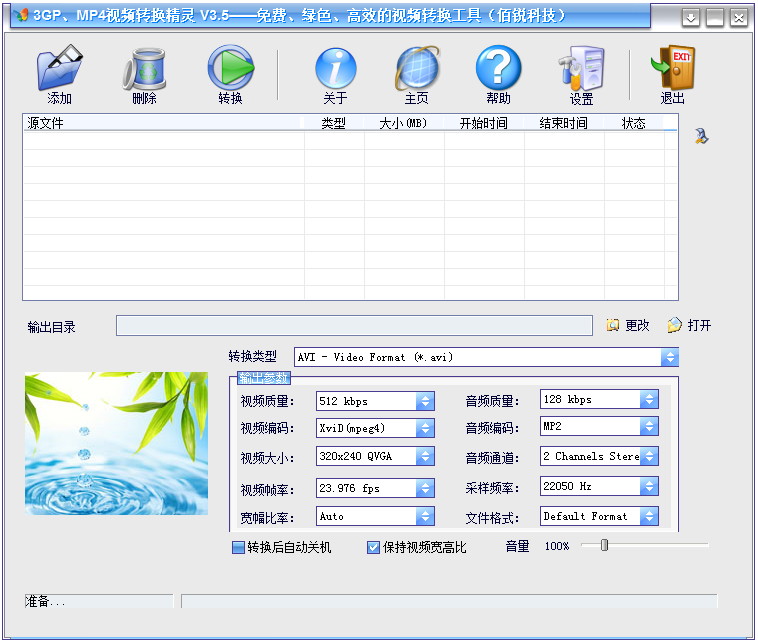Click the 源文件 column header in file list
Viewport: 758px width, 643px height.
[x=160, y=123]
